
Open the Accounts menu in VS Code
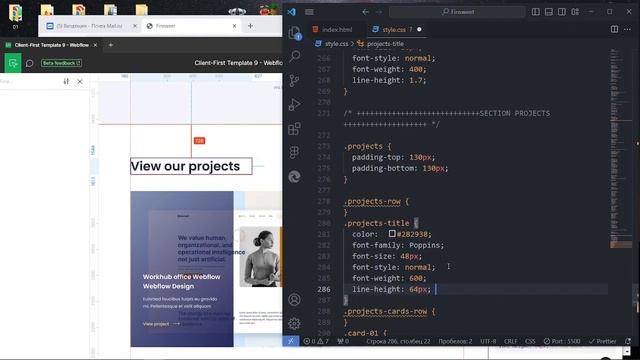[294, 300]
